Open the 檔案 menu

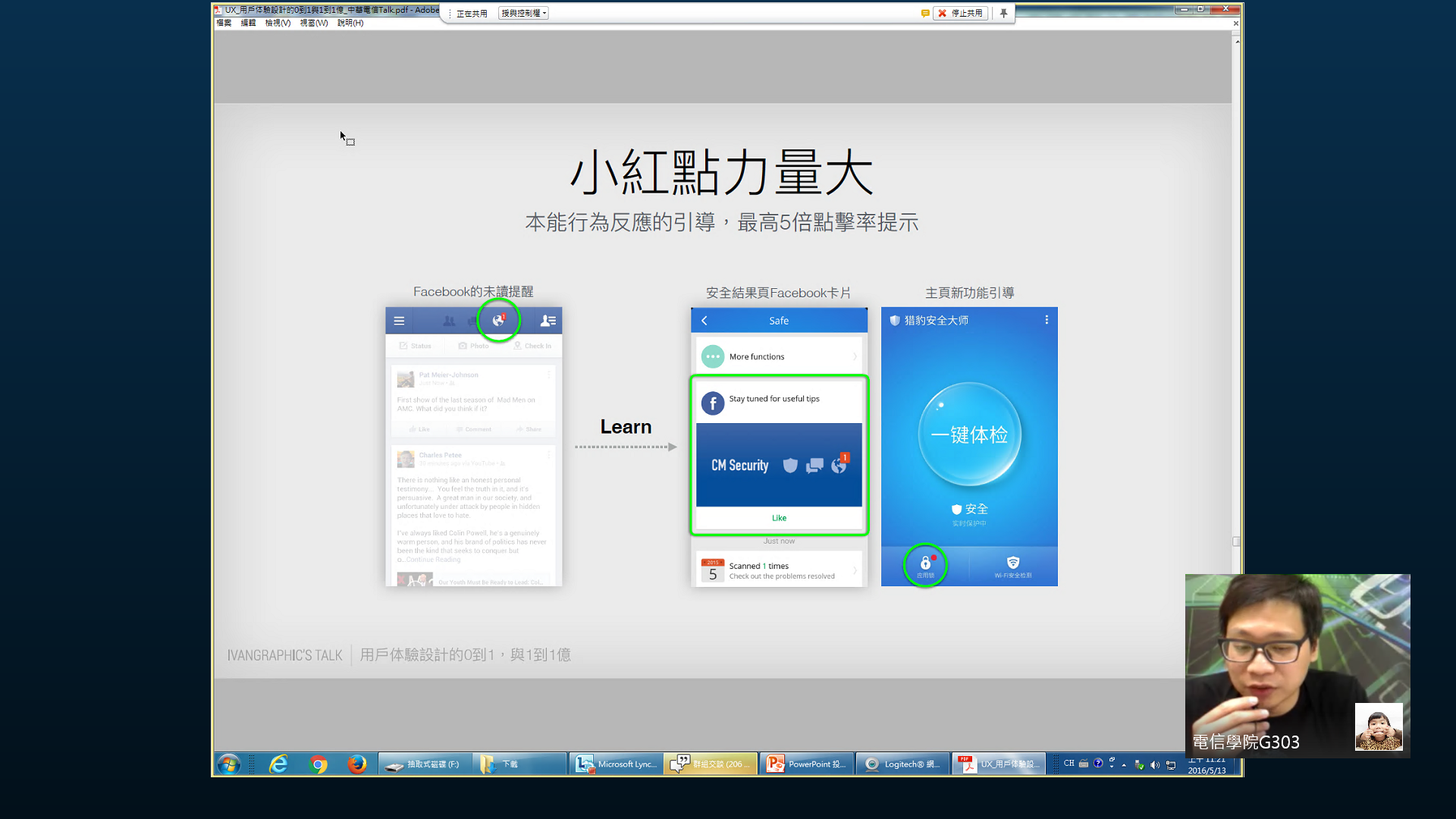[x=224, y=23]
